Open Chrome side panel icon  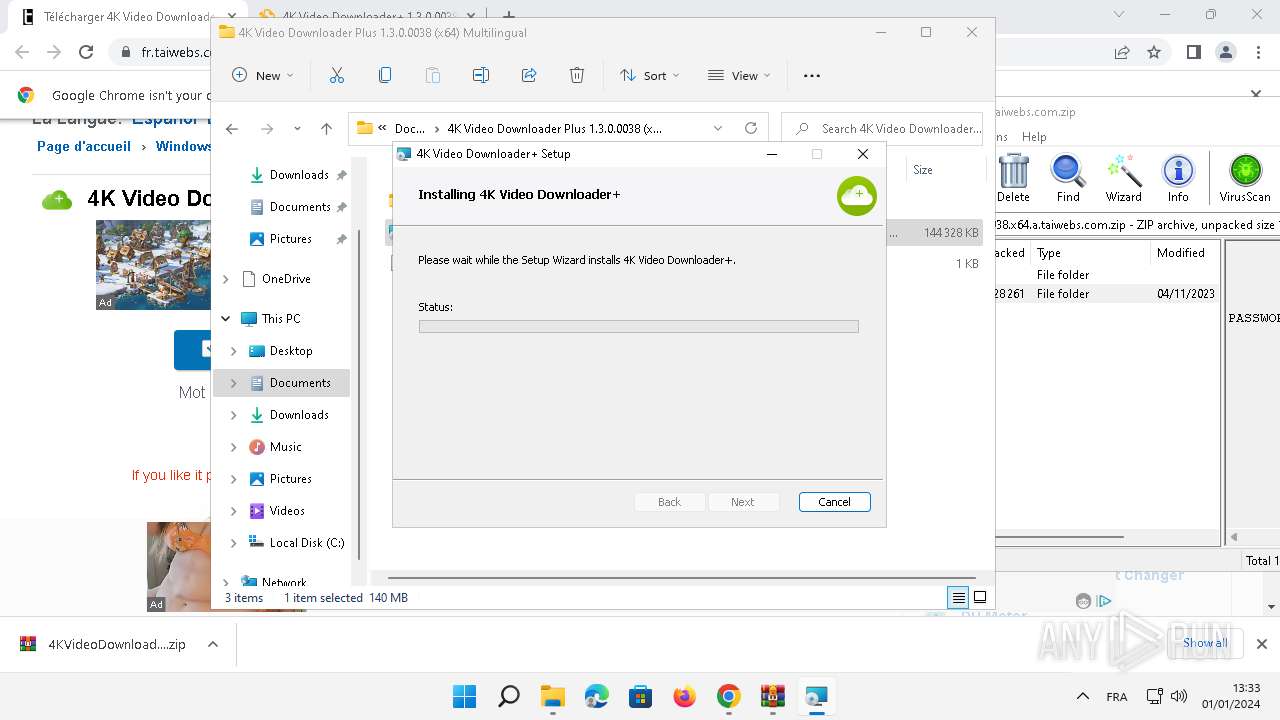[1193, 52]
